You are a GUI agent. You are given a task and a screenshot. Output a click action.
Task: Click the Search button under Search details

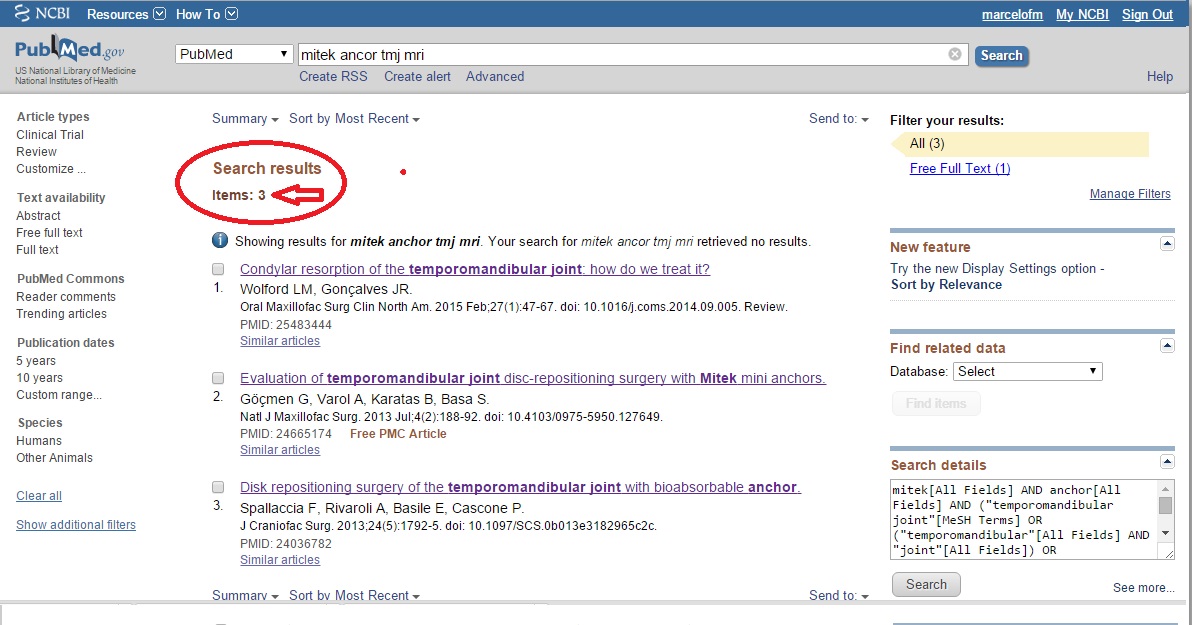pyautogui.click(x=926, y=584)
